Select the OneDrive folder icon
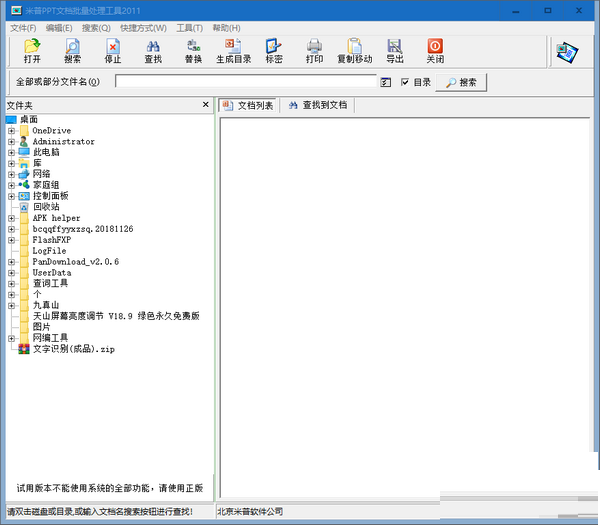Screen dimensions: 600x525 coord(24,130)
